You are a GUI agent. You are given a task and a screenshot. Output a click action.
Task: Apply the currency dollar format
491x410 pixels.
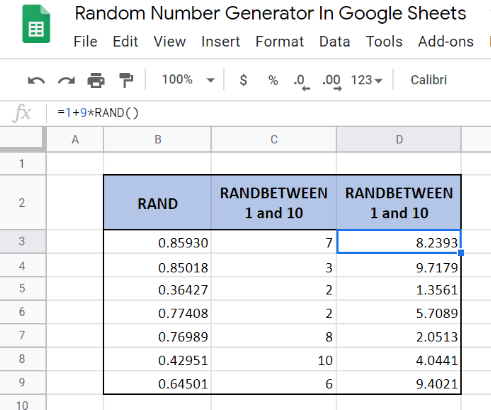(243, 80)
